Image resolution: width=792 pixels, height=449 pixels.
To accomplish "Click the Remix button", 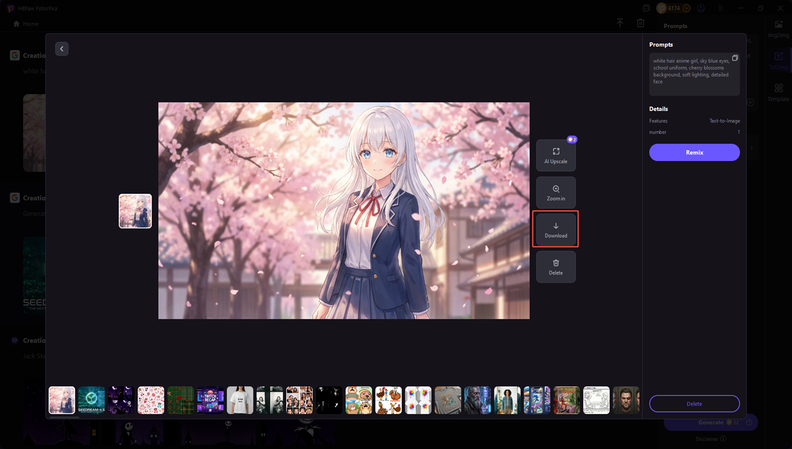I will [694, 153].
